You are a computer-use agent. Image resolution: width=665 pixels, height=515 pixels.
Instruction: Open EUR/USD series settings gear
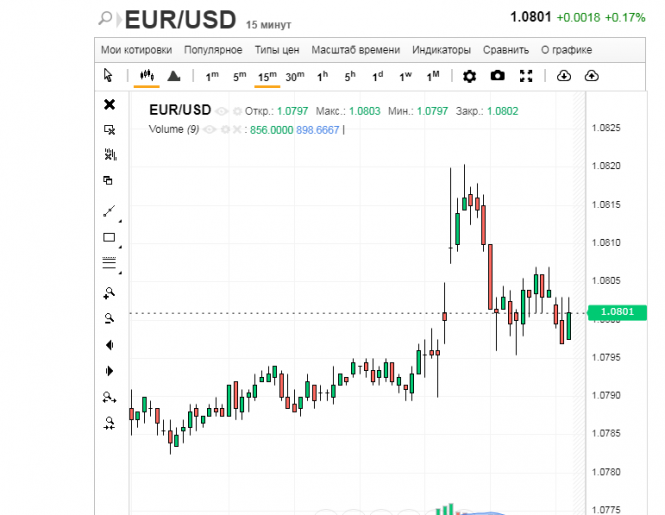click(238, 112)
